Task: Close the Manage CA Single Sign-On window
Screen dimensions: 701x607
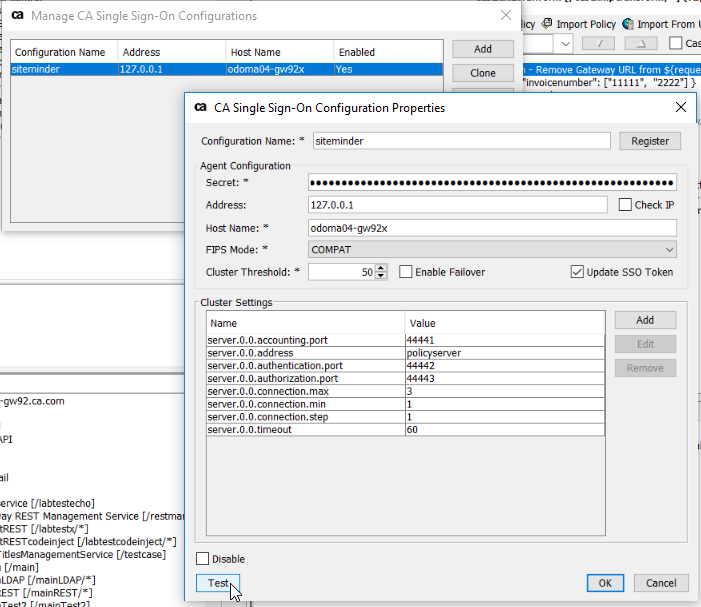Action: click(x=506, y=15)
